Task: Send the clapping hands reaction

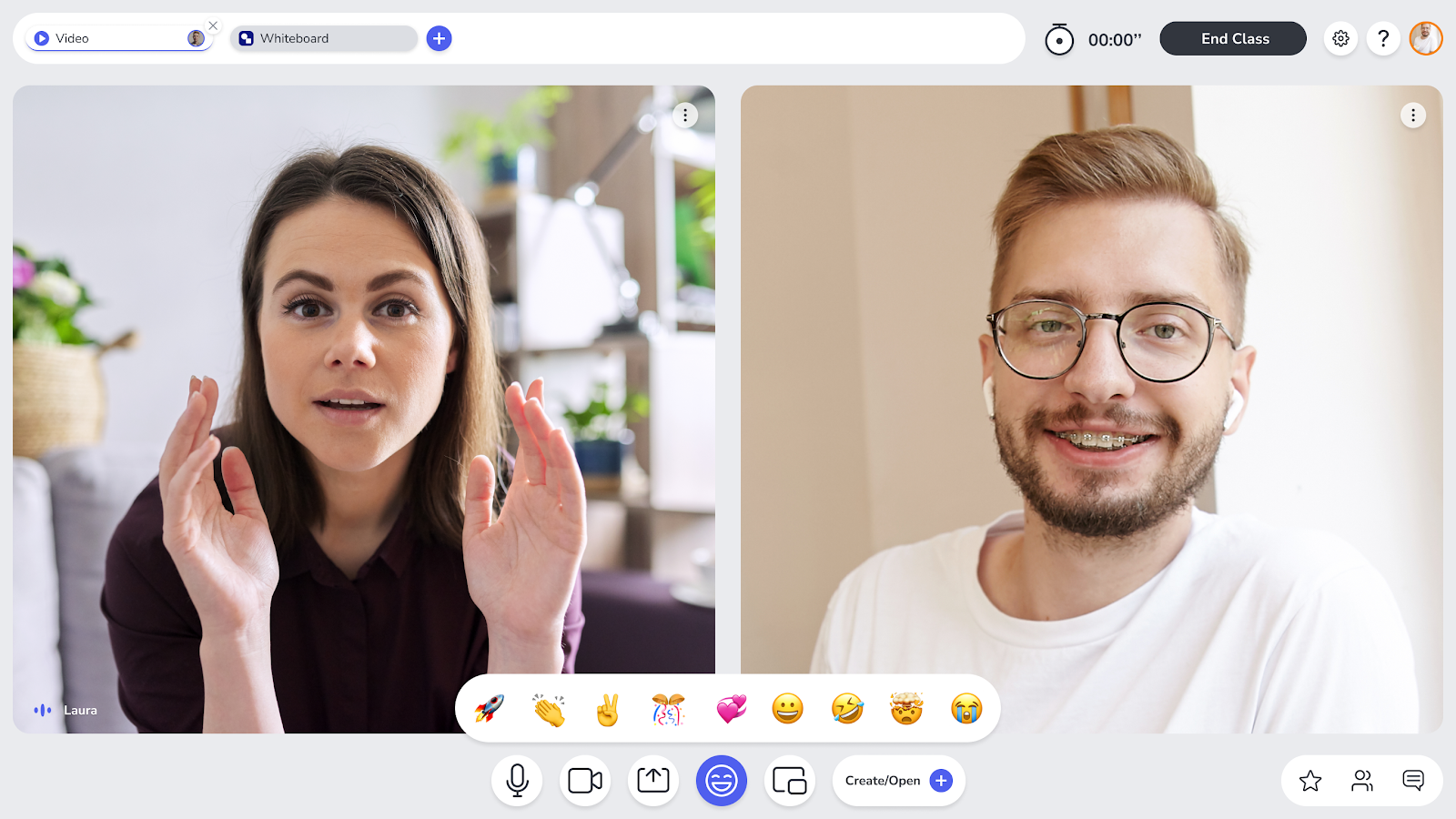Action: tap(550, 709)
